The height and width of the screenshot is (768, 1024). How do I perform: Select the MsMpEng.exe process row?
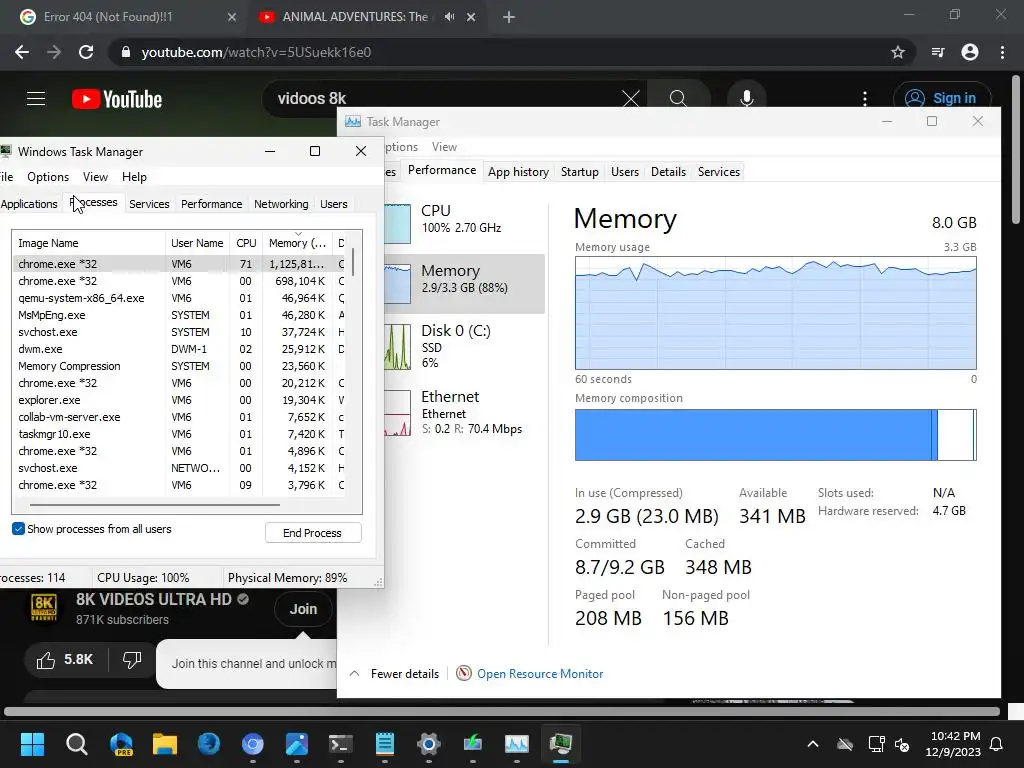coord(180,315)
